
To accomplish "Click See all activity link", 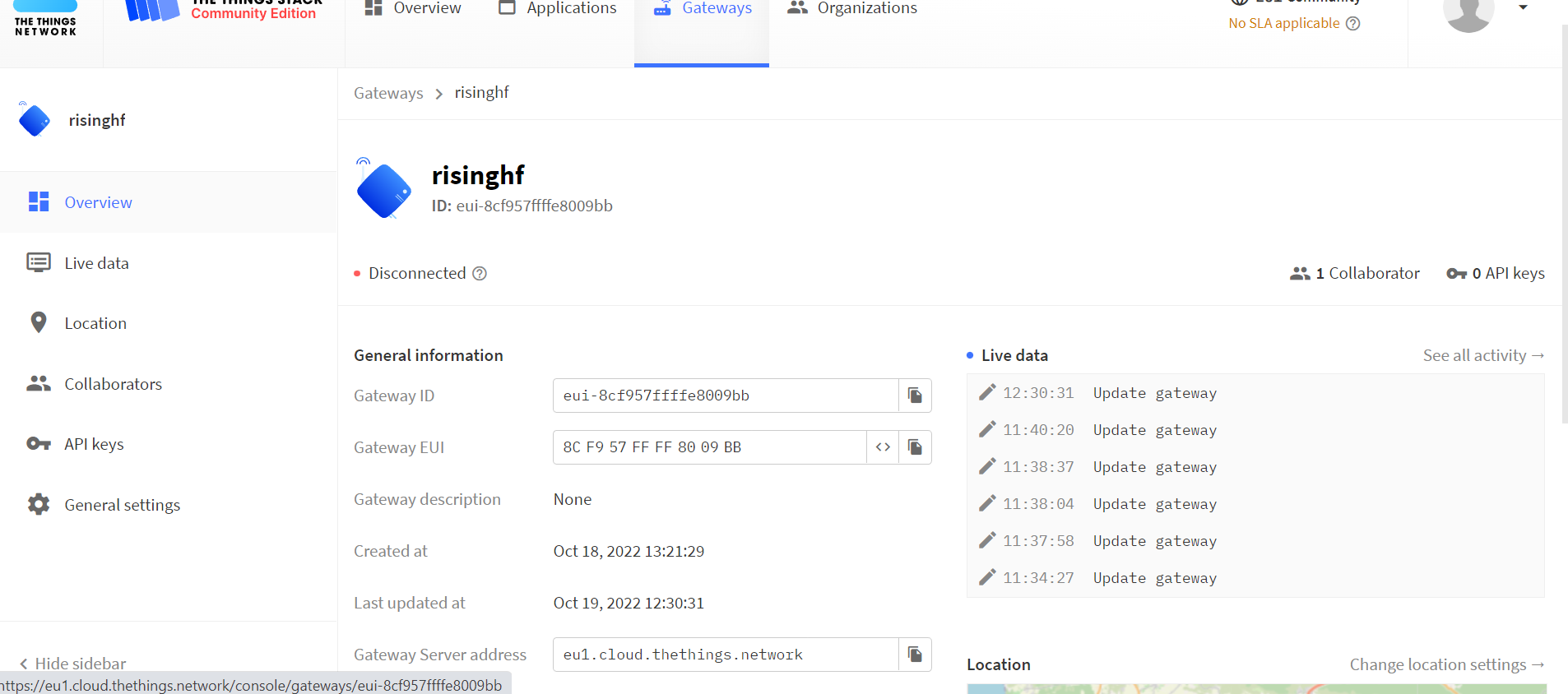I will point(1483,355).
